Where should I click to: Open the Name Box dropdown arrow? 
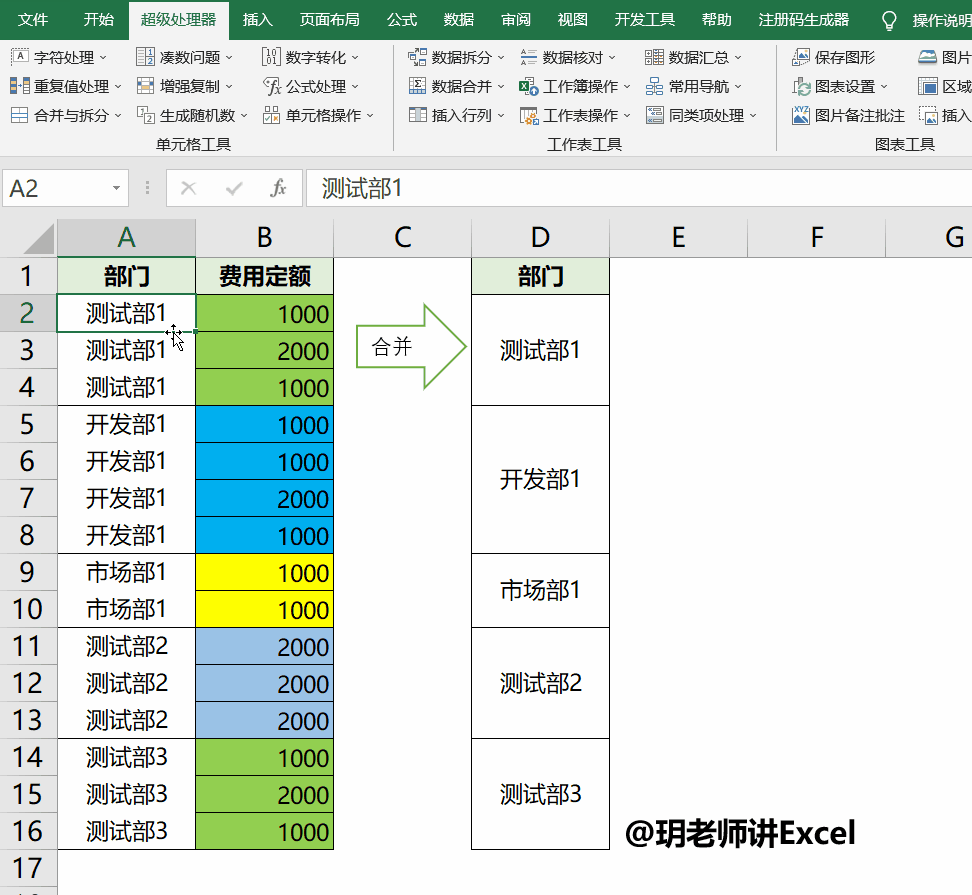coord(116,188)
